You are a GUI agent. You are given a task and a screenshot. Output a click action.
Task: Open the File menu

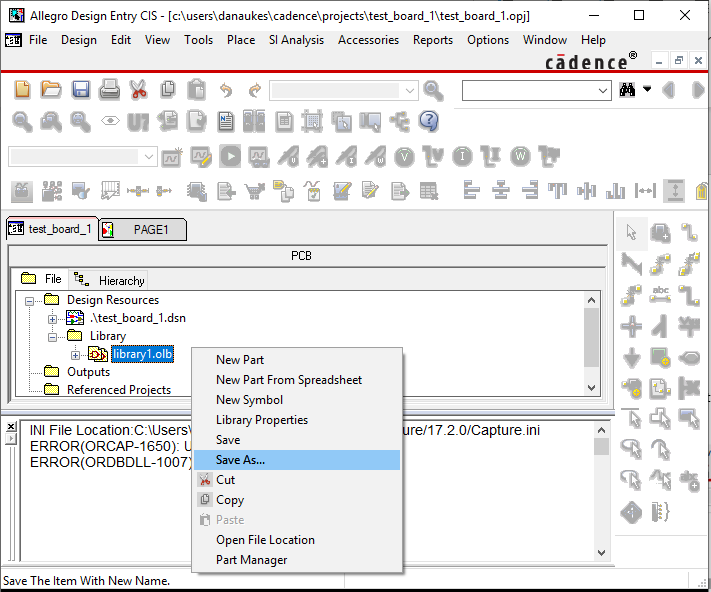38,40
